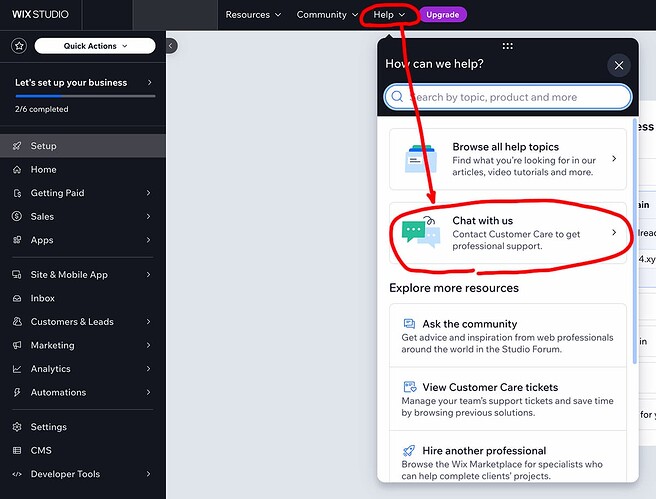Click the Sales dollar icon
This screenshot has height=499, width=656.
[17, 216]
